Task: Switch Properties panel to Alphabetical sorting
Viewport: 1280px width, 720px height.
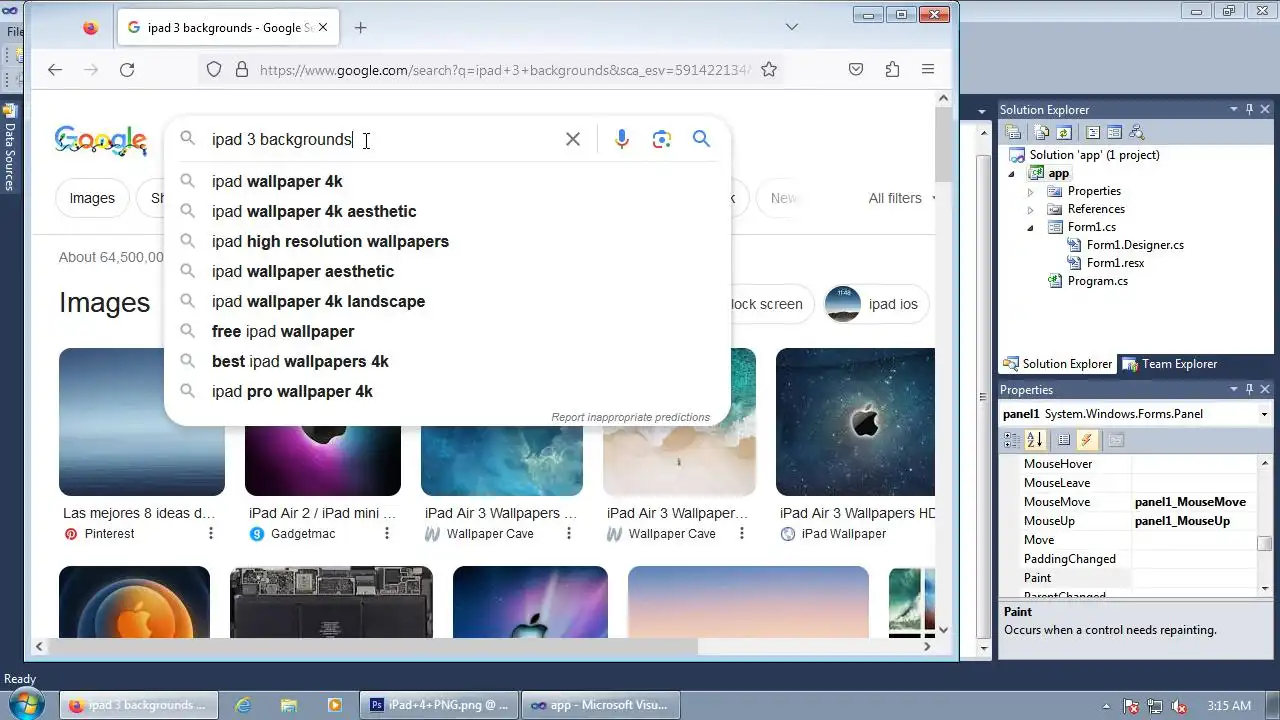Action: [x=1035, y=440]
